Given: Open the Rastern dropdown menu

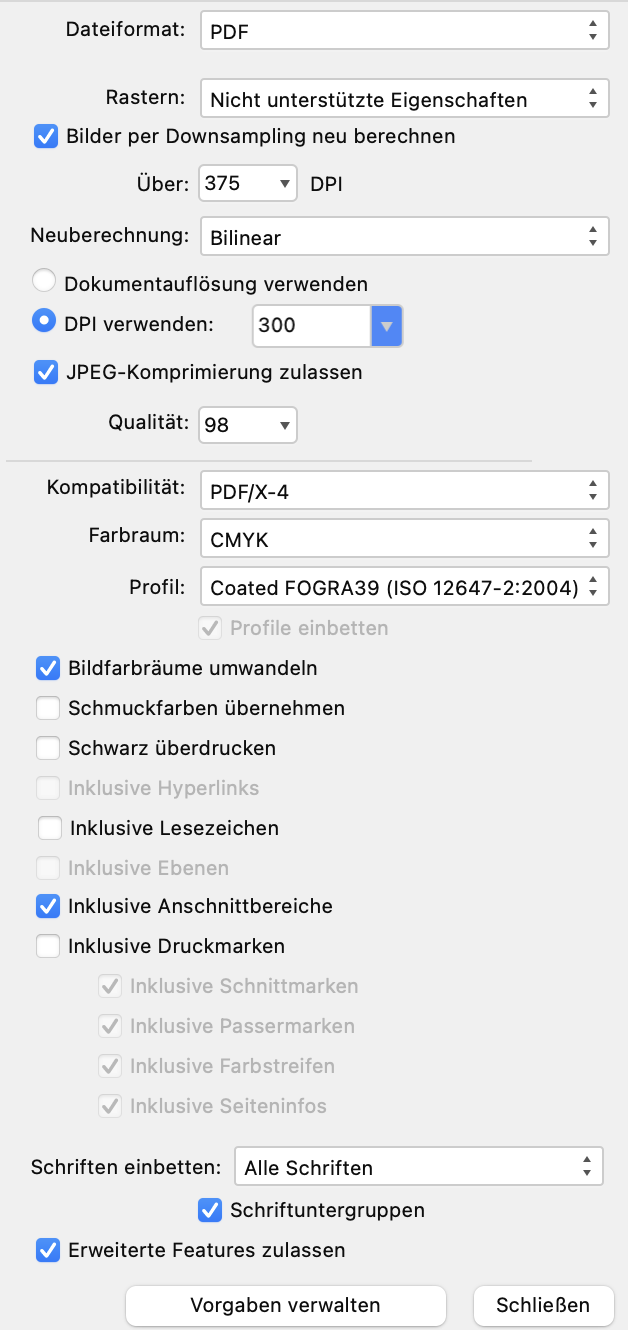Looking at the screenshot, I should [x=404, y=99].
